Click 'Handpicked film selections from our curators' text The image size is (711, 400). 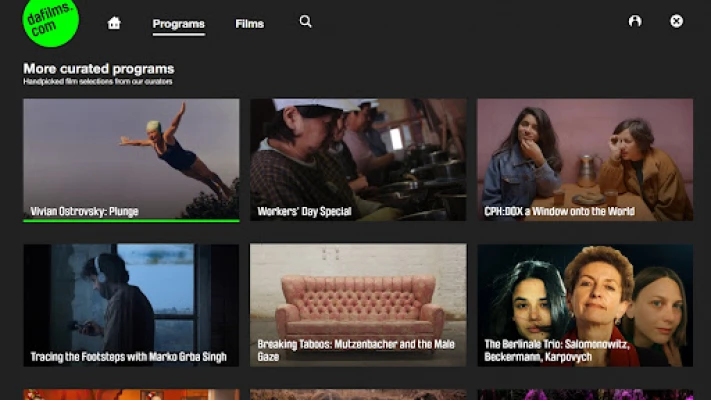click(98, 82)
